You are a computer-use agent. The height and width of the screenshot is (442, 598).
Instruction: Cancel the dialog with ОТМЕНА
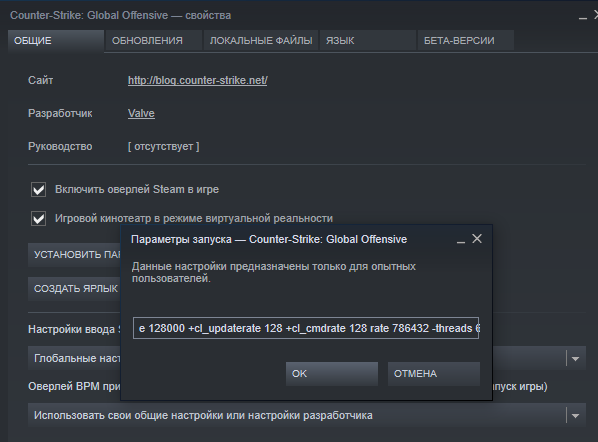434,374
